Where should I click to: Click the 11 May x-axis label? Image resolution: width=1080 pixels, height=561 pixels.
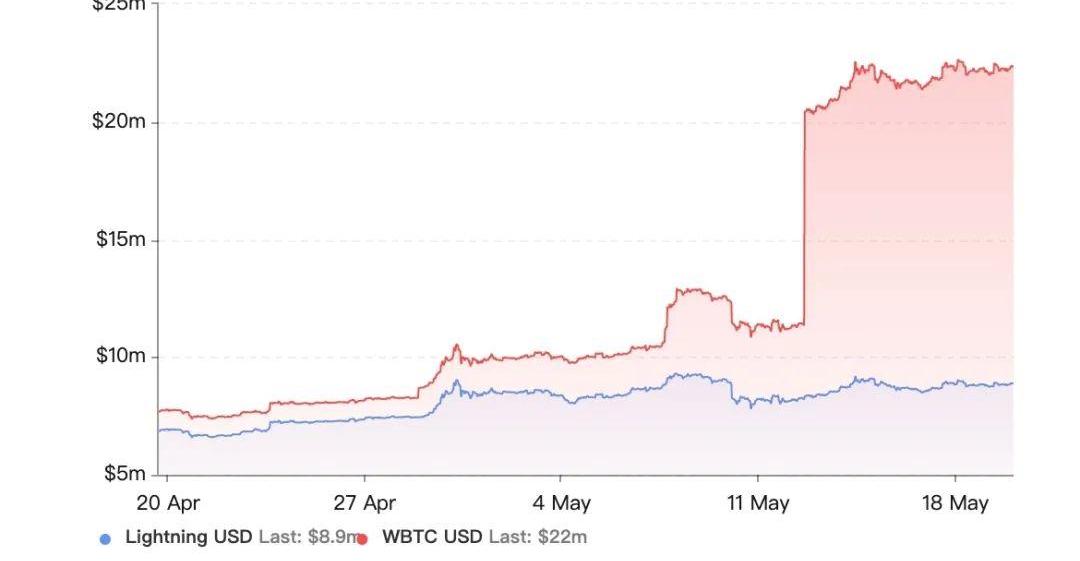pos(757,503)
